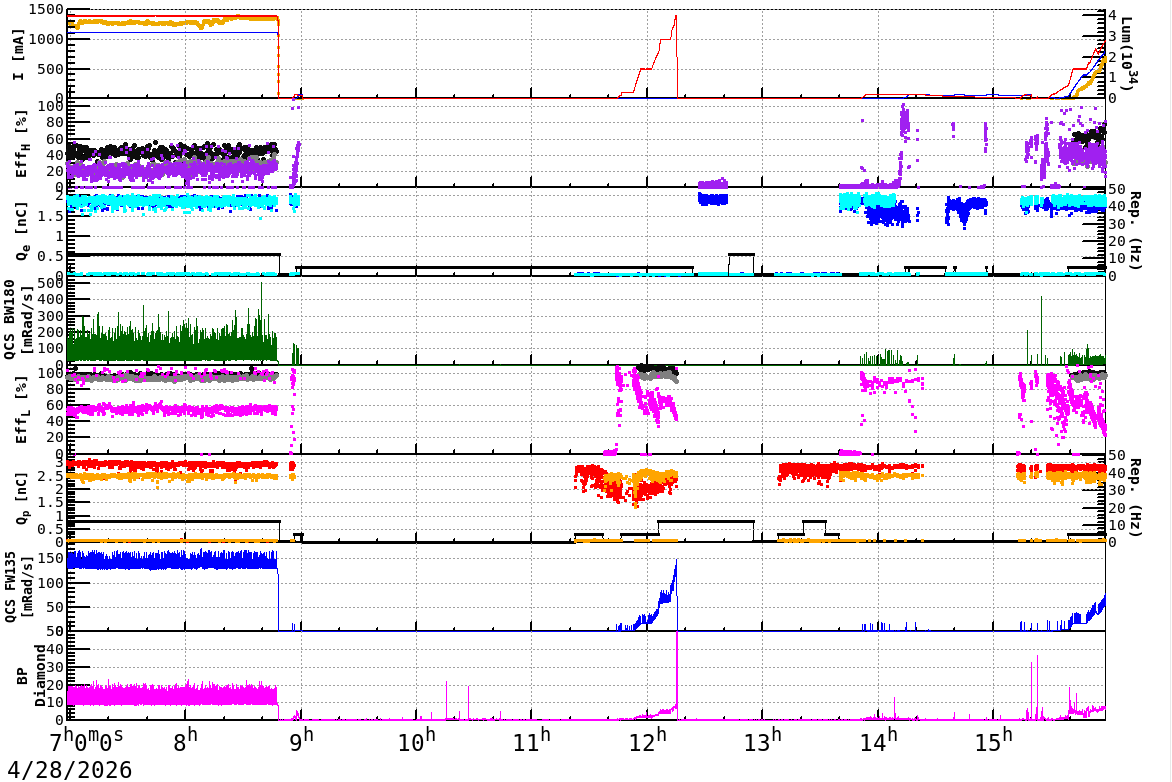1172x782 pixels.
Task: Click the red current peak near 12h
Action: 676,16
